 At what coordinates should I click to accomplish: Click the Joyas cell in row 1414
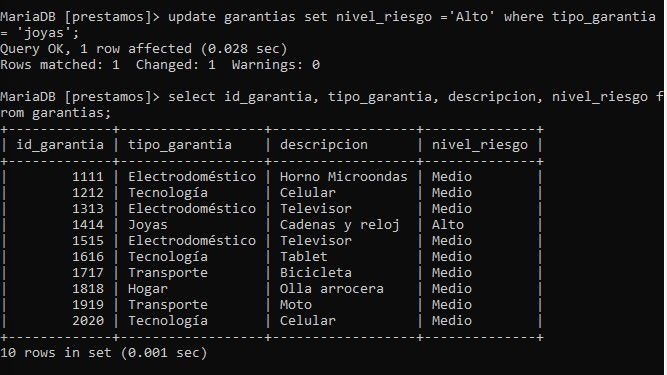coord(148,225)
